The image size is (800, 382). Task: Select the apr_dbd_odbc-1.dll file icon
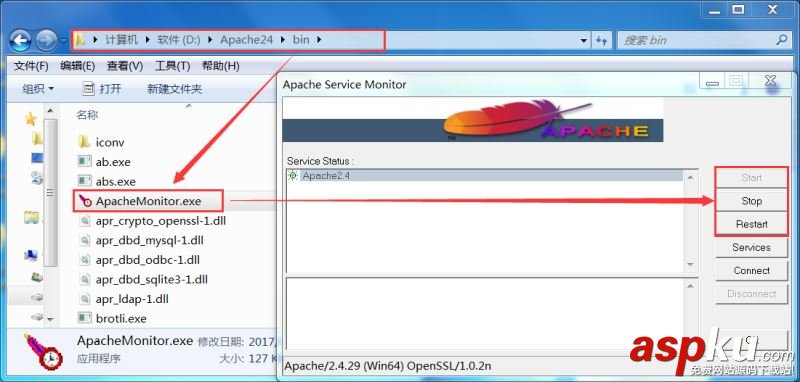pyautogui.click(x=85, y=260)
